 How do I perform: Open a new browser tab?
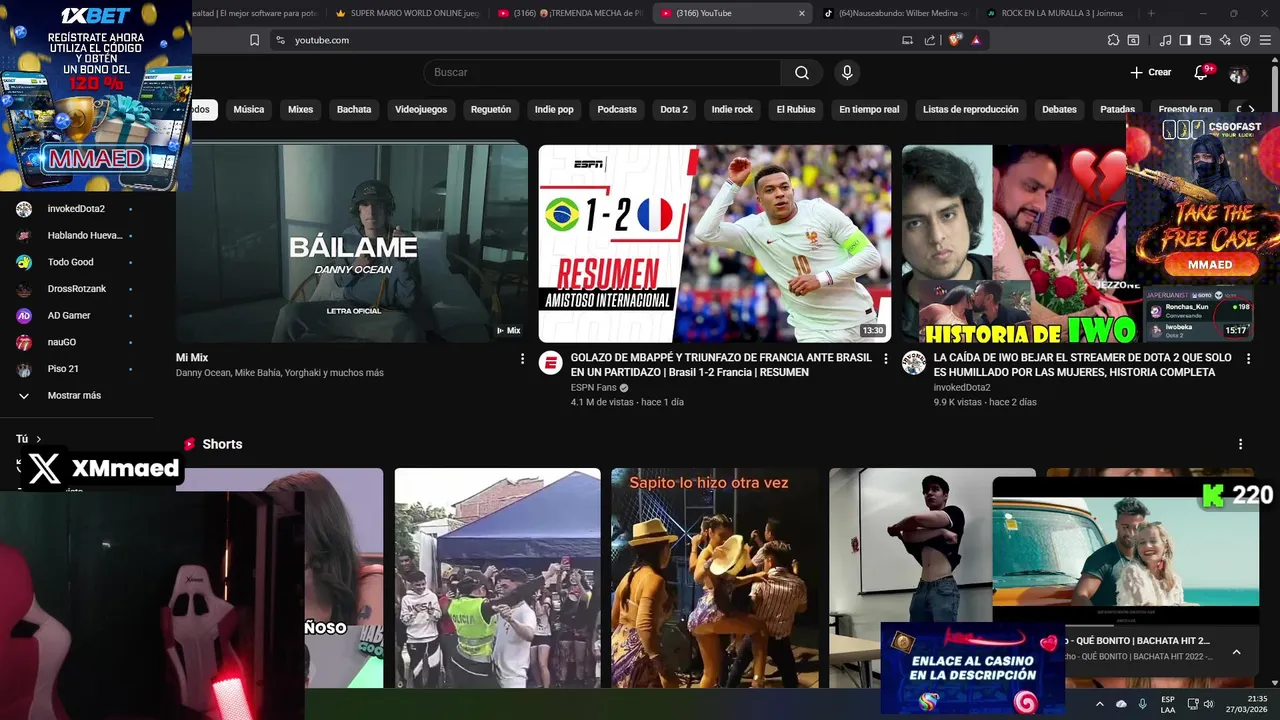[x=1151, y=13]
